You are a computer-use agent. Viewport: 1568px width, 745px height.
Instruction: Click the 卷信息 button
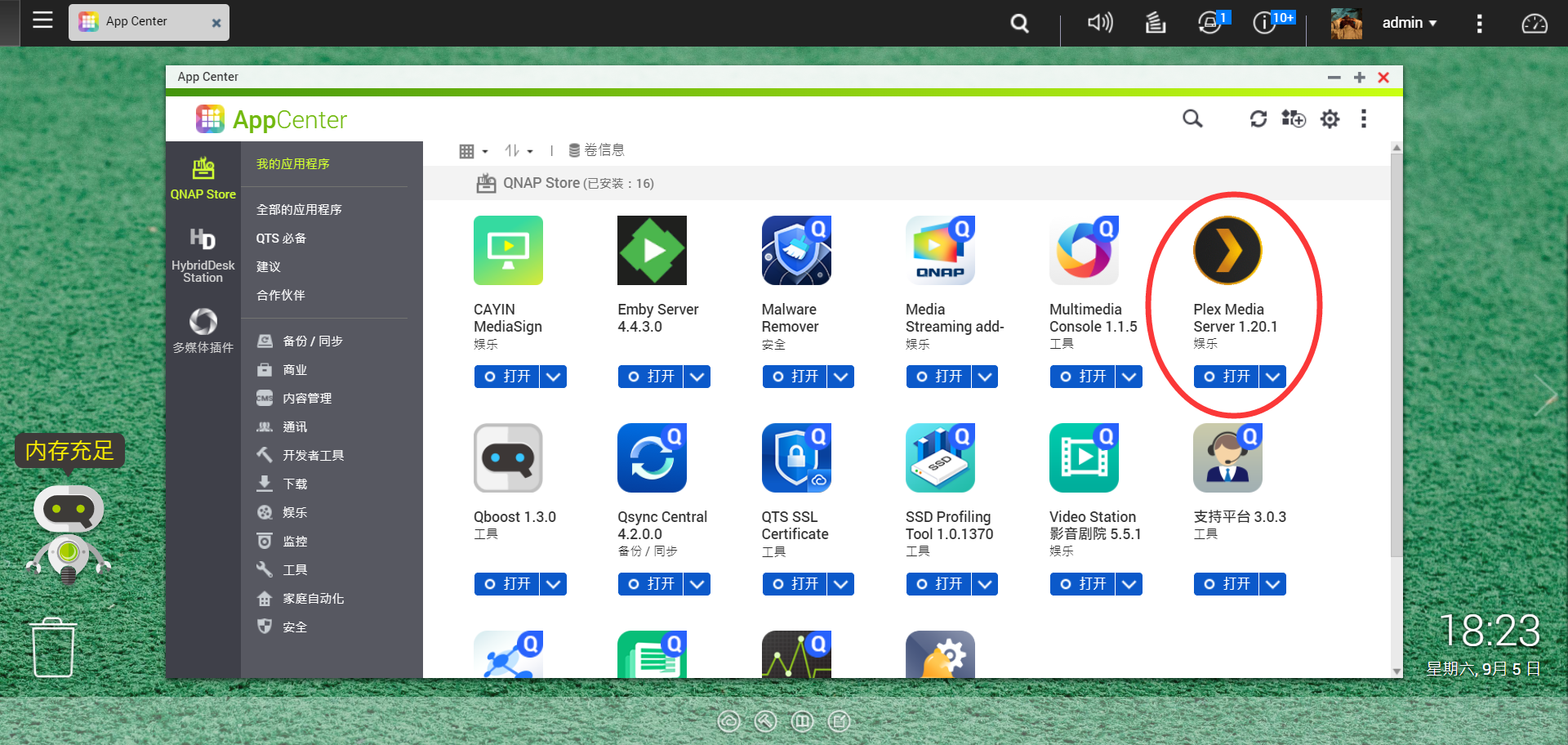[596, 150]
